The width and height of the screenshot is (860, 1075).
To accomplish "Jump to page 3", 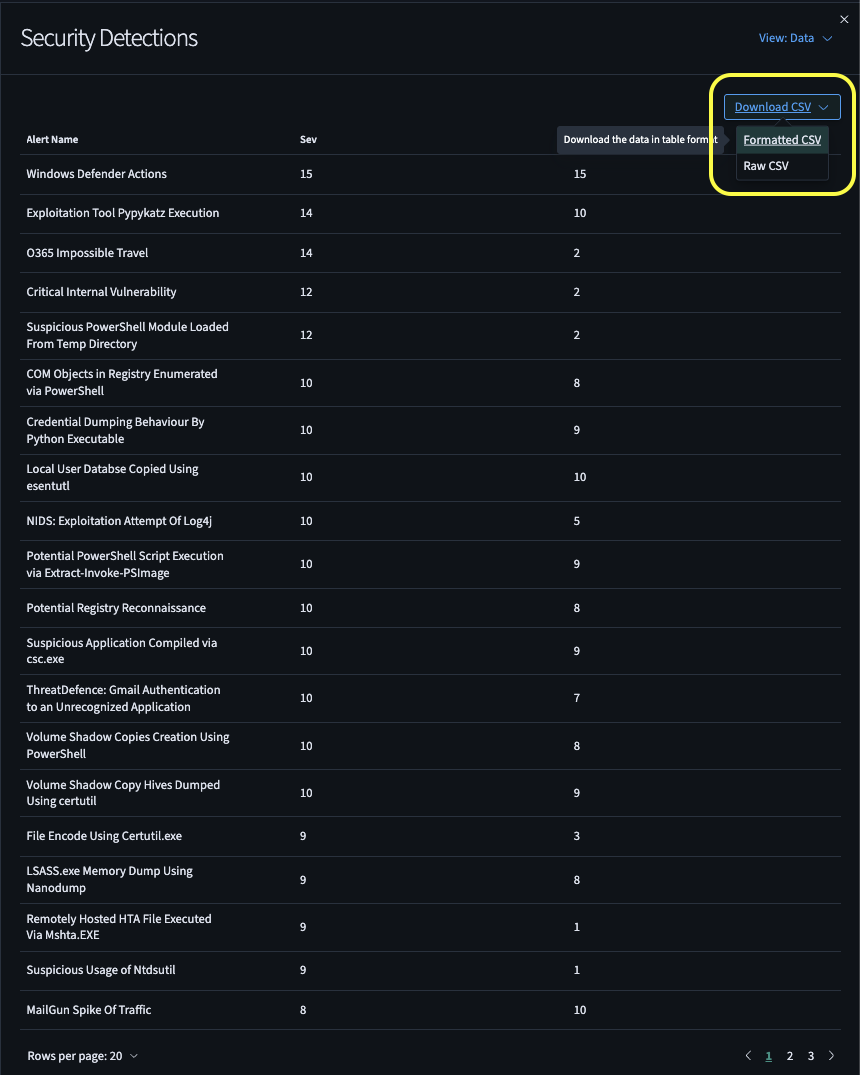I will coord(811,1056).
